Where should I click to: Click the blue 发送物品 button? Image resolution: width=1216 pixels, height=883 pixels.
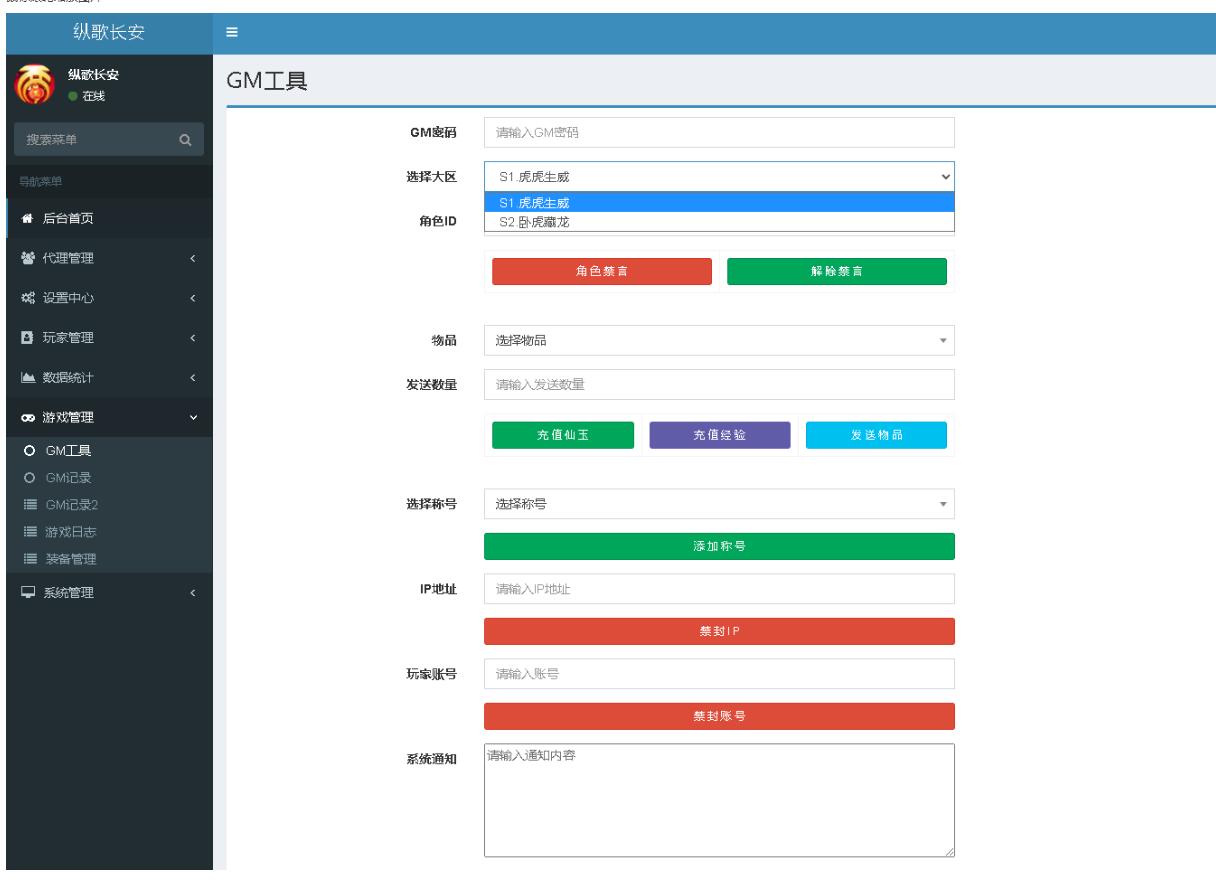point(875,436)
